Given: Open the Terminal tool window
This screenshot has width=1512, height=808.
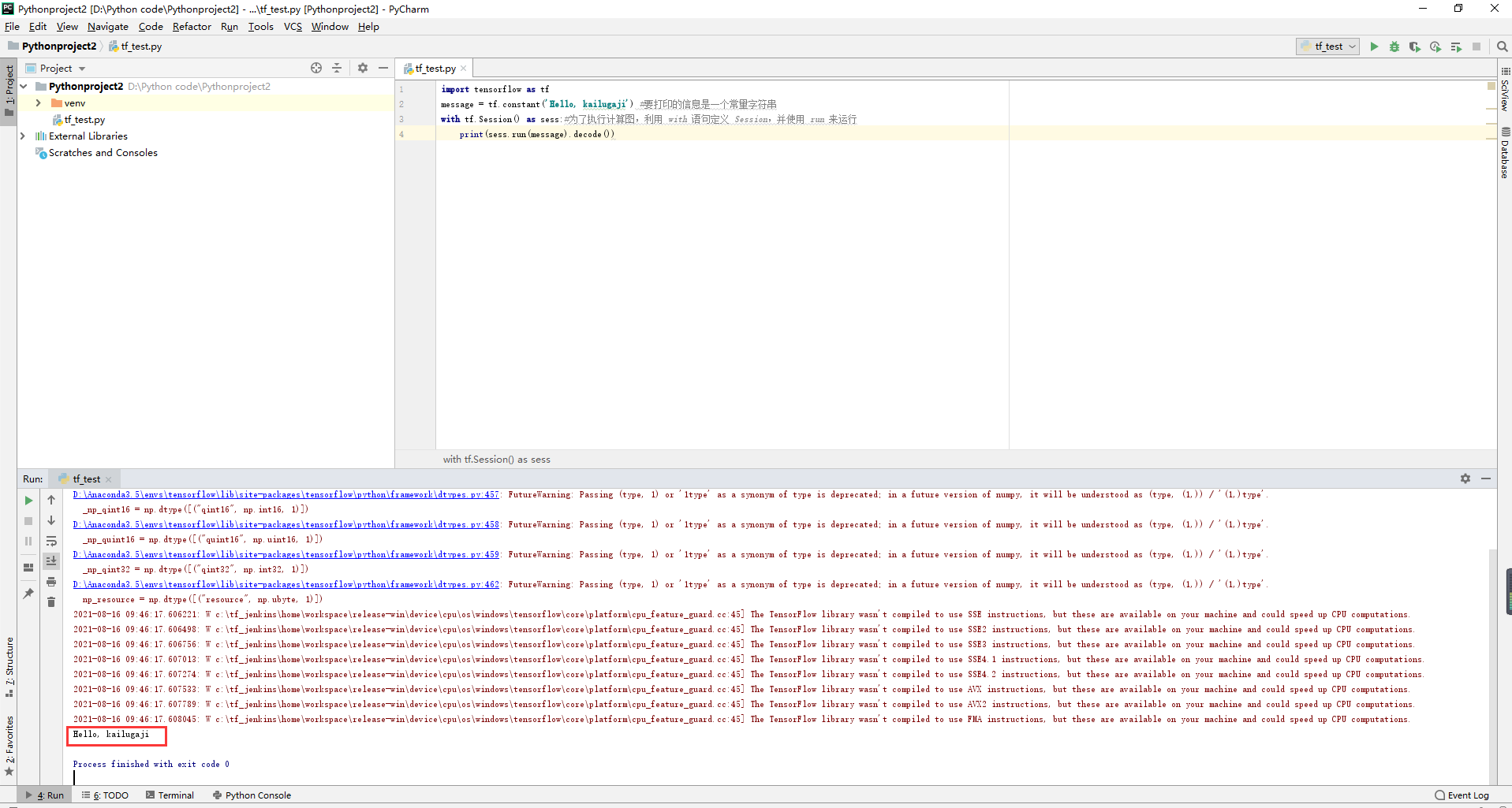Looking at the screenshot, I should [x=170, y=795].
